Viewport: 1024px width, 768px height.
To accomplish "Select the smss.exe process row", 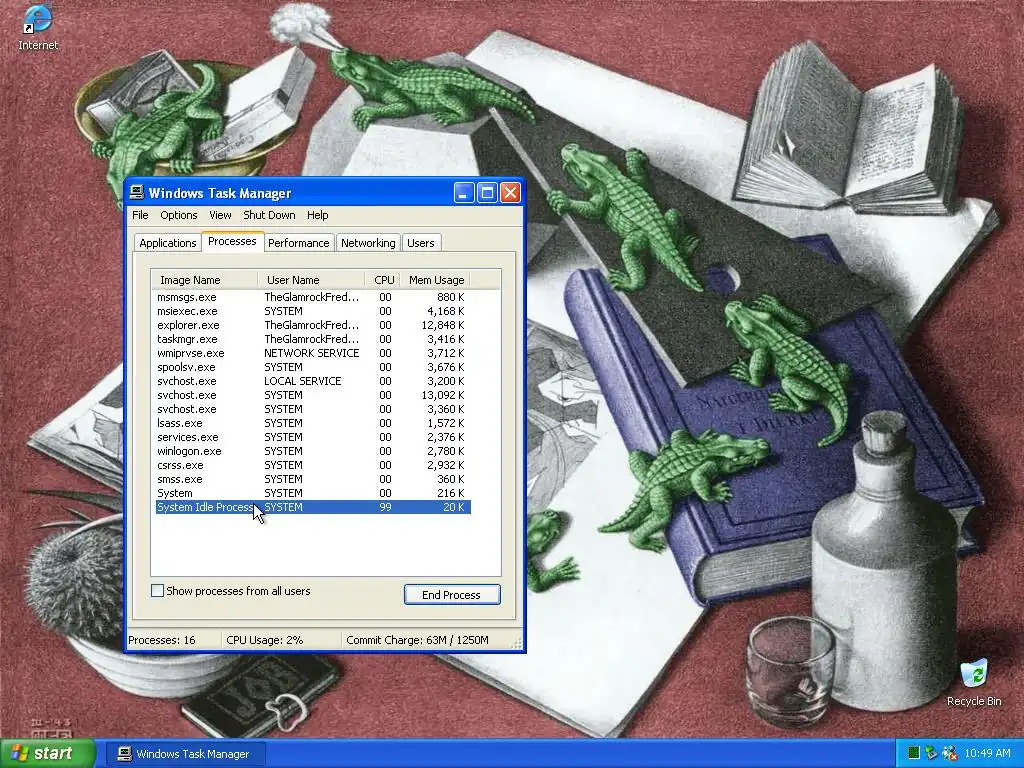I will 313,479.
